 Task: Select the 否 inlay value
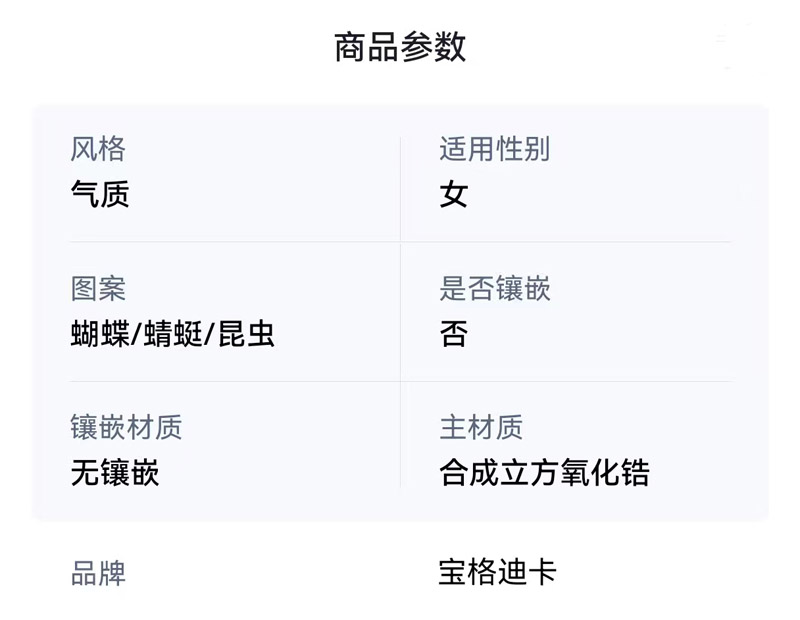click(x=453, y=334)
